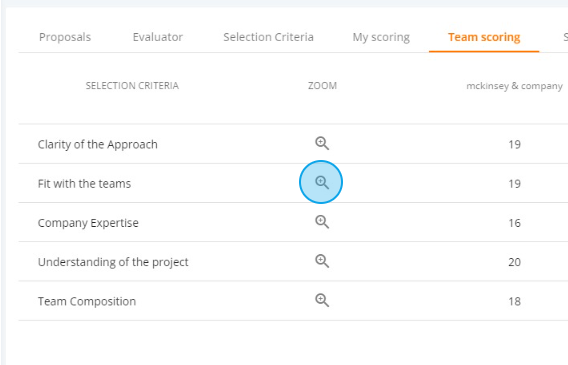Go to Selection Criteria tab

(x=268, y=37)
